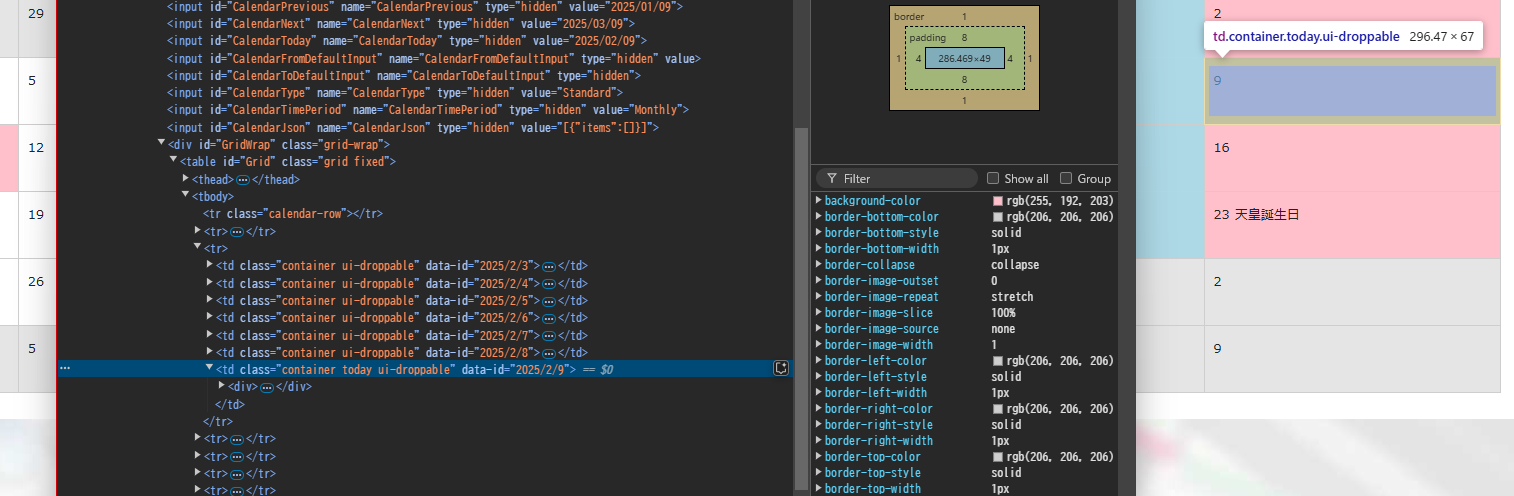Click calendar cell dated 16
Viewport: 1514px width, 496px height.
coord(1353,158)
